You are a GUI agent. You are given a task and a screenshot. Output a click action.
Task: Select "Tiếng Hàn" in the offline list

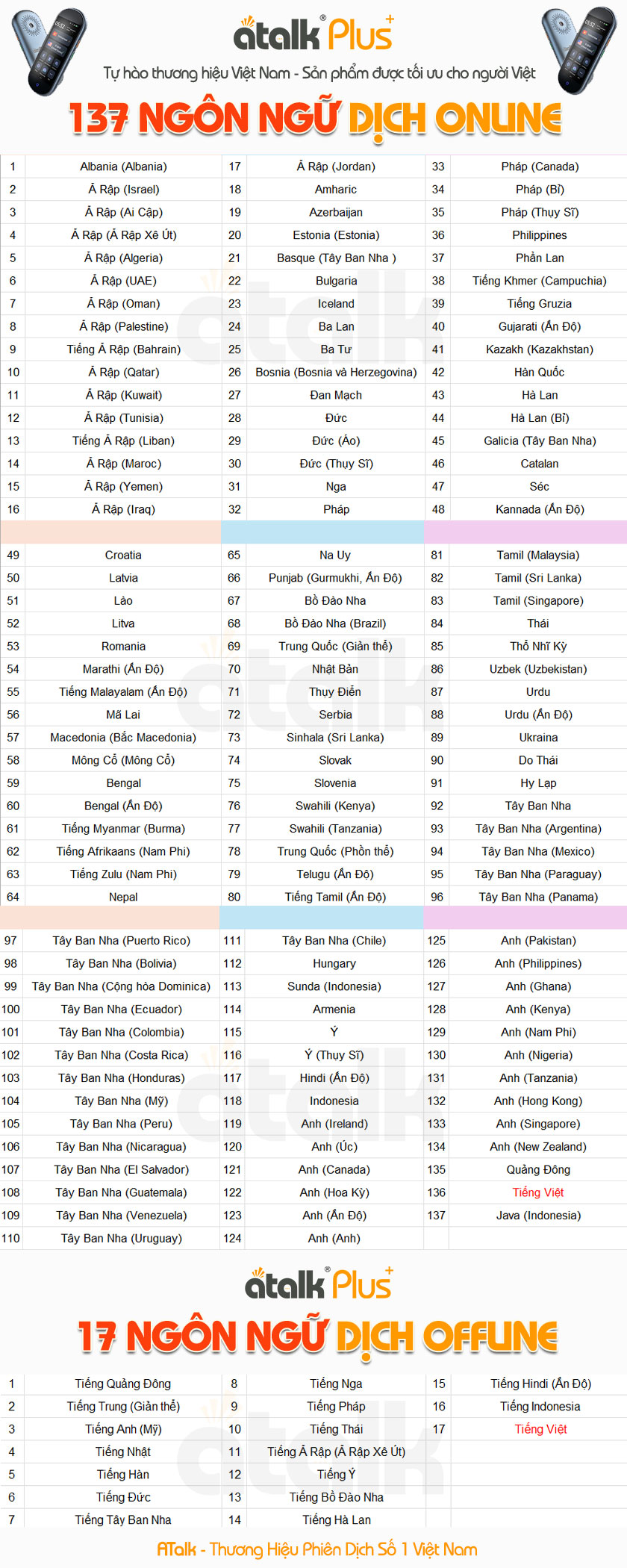pos(123,1475)
